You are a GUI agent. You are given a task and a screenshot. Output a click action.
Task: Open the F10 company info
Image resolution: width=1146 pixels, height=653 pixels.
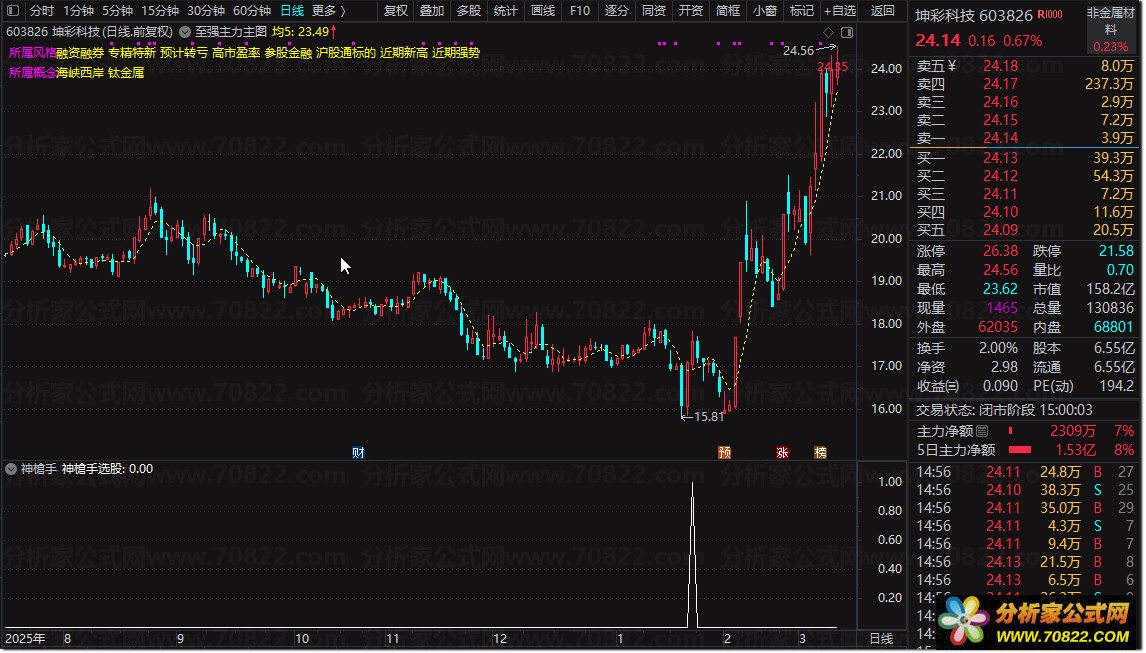[x=580, y=10]
